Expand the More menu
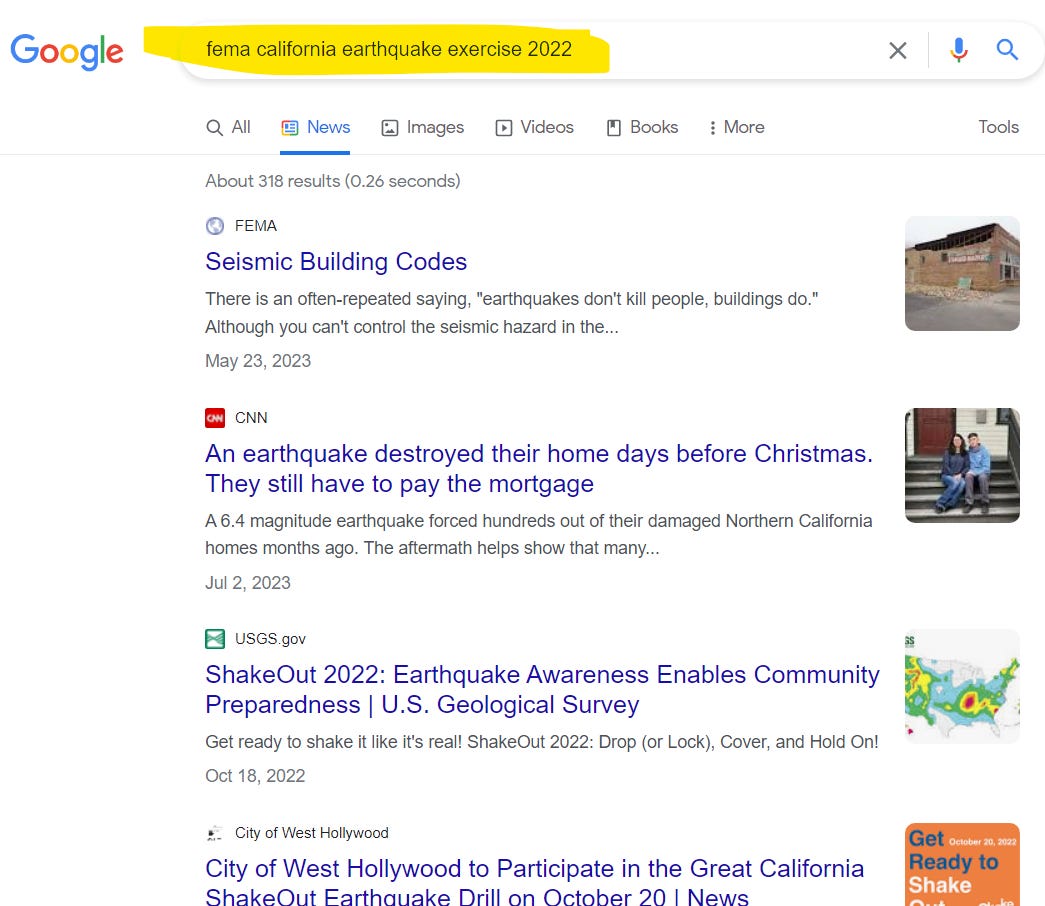Image resolution: width=1045 pixels, height=906 pixels. coord(736,127)
